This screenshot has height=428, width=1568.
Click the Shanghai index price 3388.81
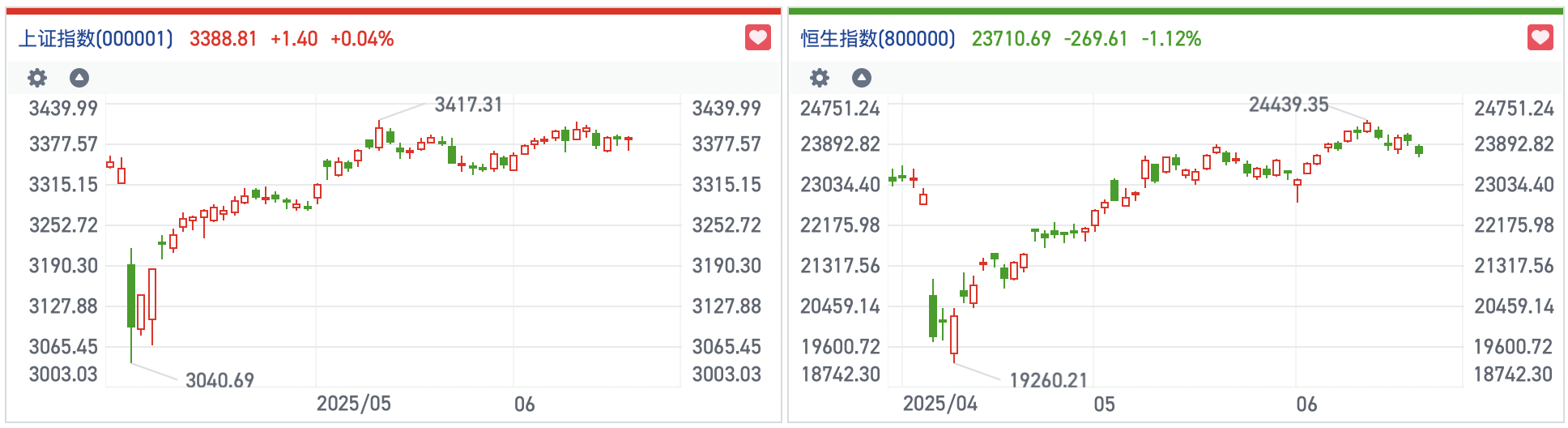pyautogui.click(x=223, y=39)
